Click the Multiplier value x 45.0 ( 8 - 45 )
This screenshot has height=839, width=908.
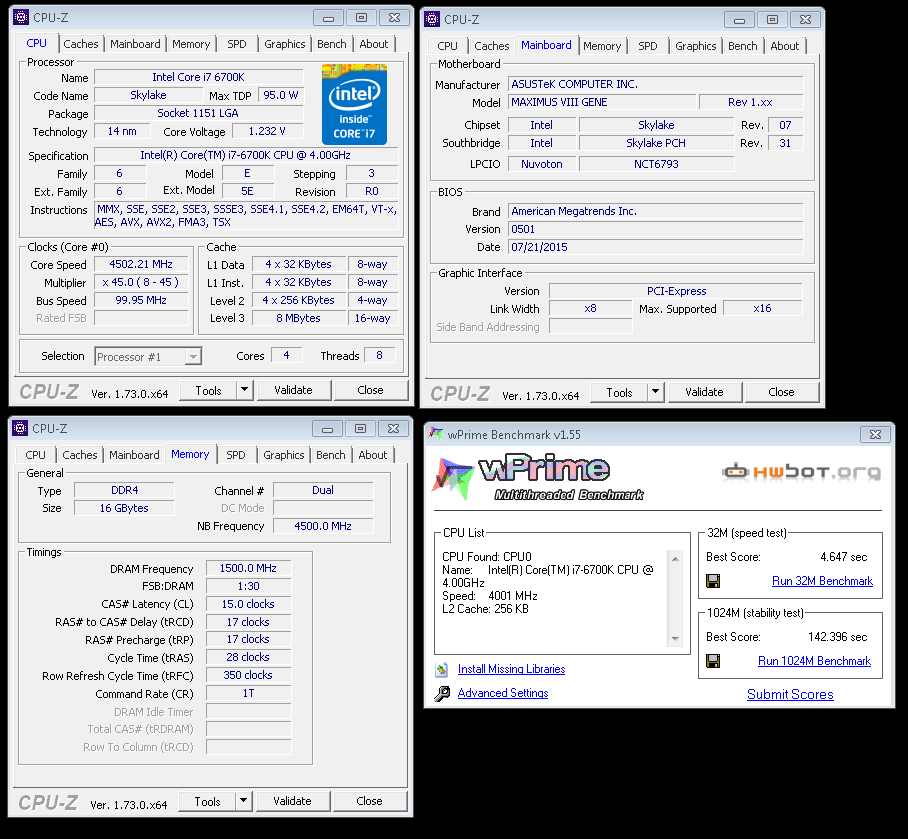(141, 283)
